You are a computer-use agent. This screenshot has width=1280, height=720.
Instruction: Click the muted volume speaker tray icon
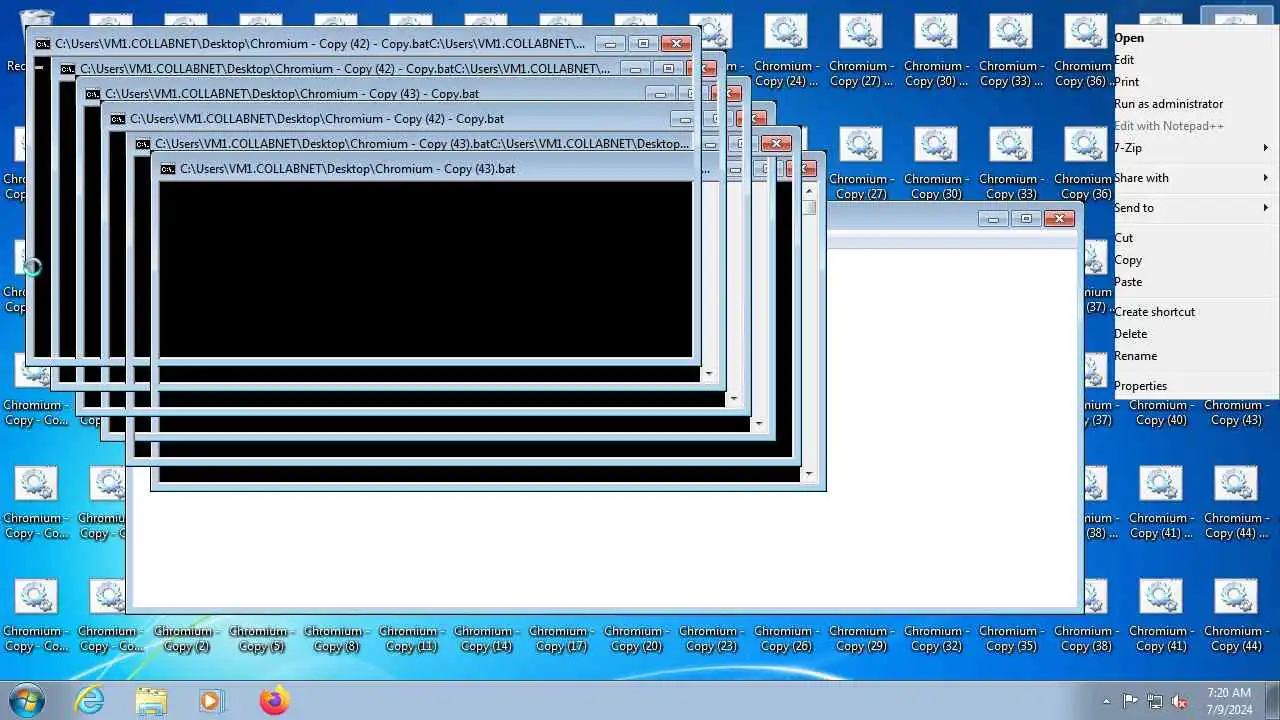click(x=1180, y=701)
